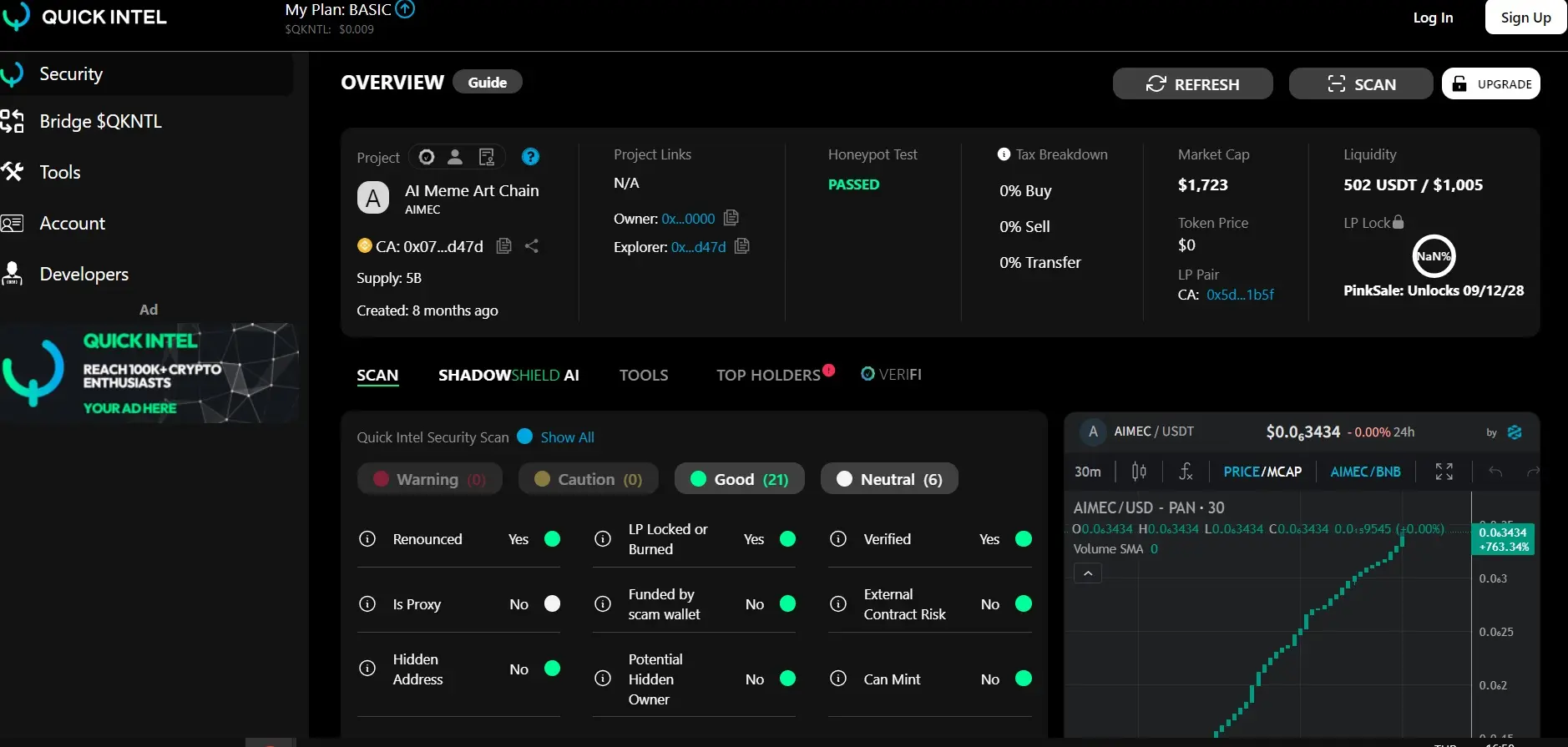Toggle the Warning (0) filter
1568x747 pixels.
coord(430,479)
